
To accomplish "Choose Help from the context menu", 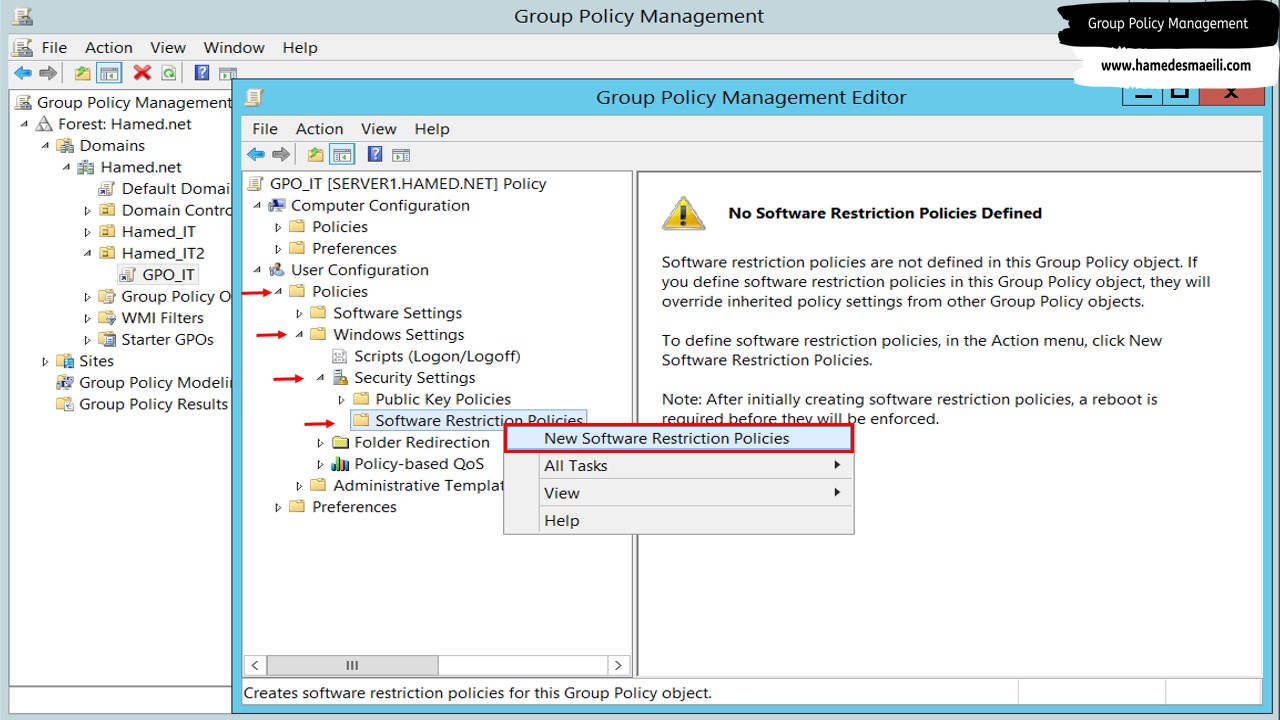I will pos(678,520).
